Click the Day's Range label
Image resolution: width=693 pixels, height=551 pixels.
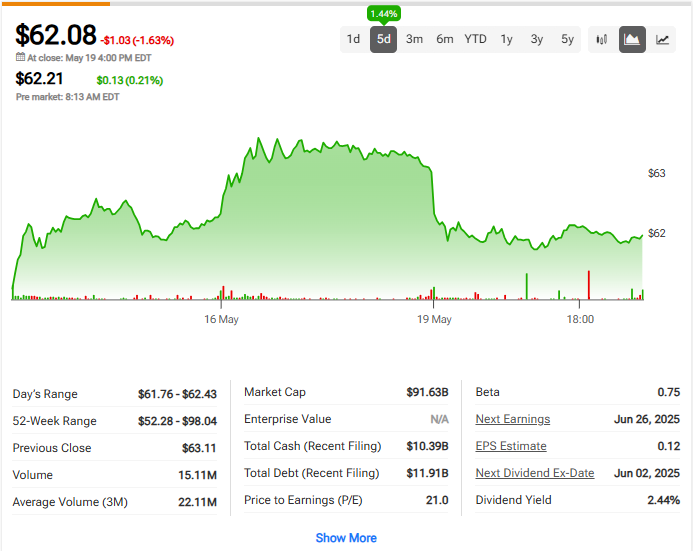pyautogui.click(x=45, y=394)
